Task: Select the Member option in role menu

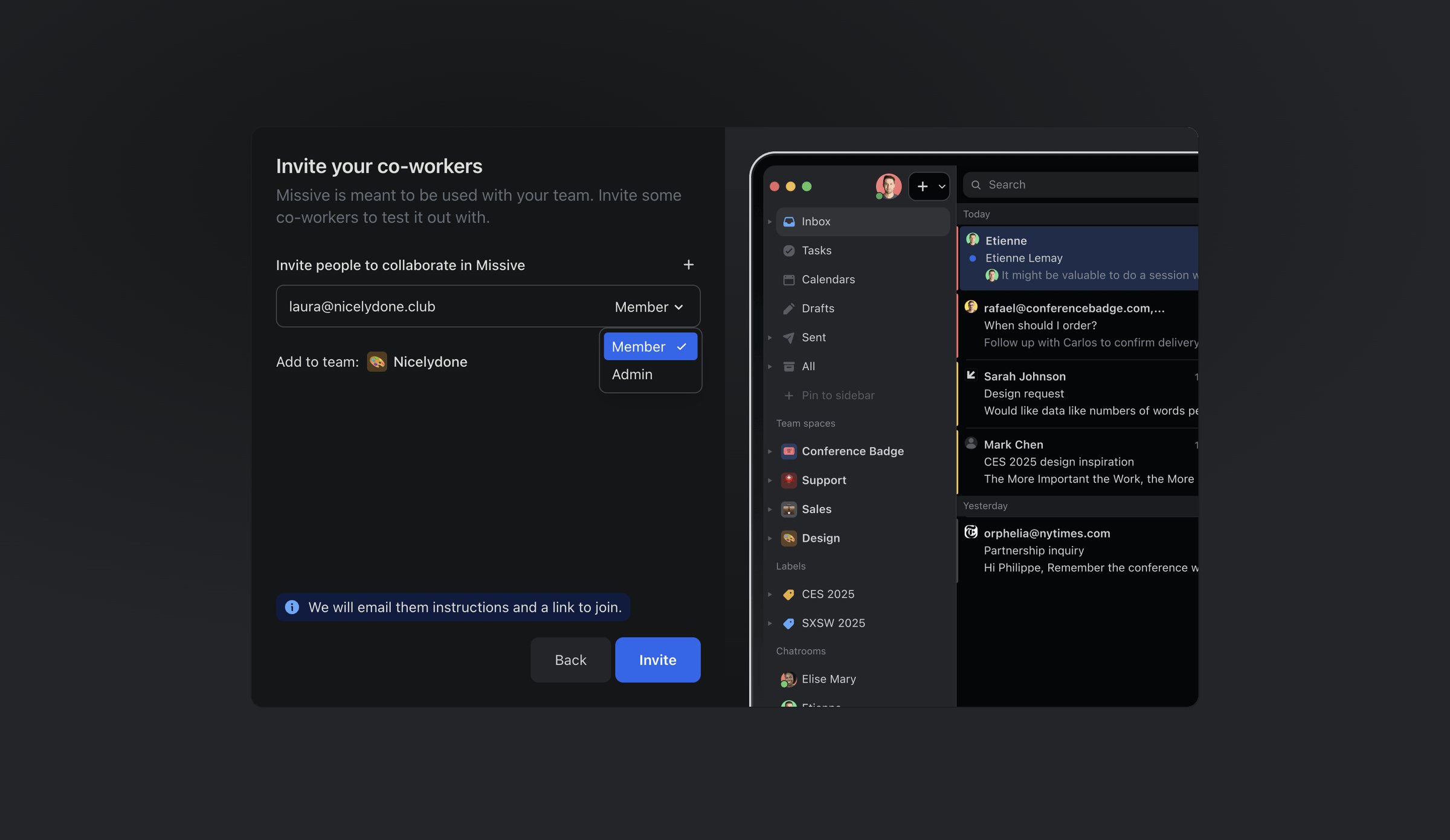Action: (650, 347)
